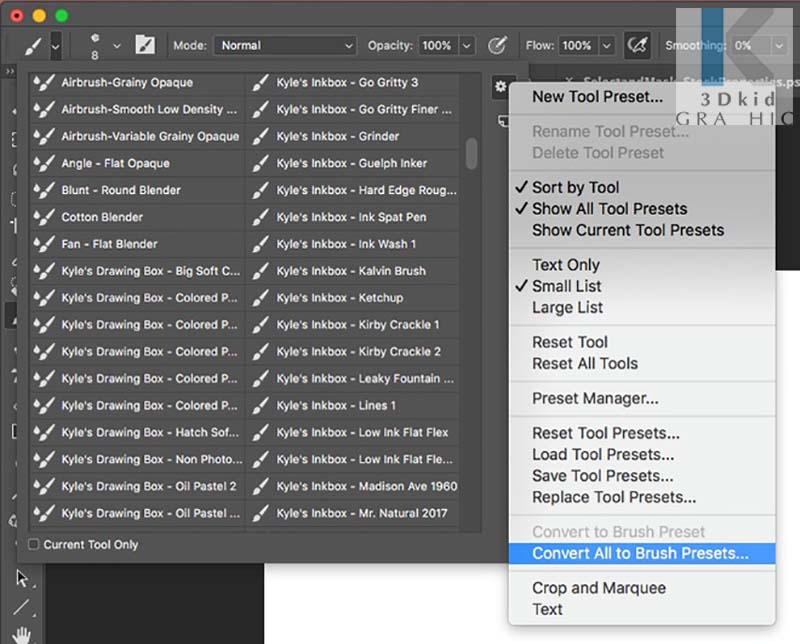The width and height of the screenshot is (800, 644).
Task: Toggle Sort by Tool option
Action: click(642, 187)
